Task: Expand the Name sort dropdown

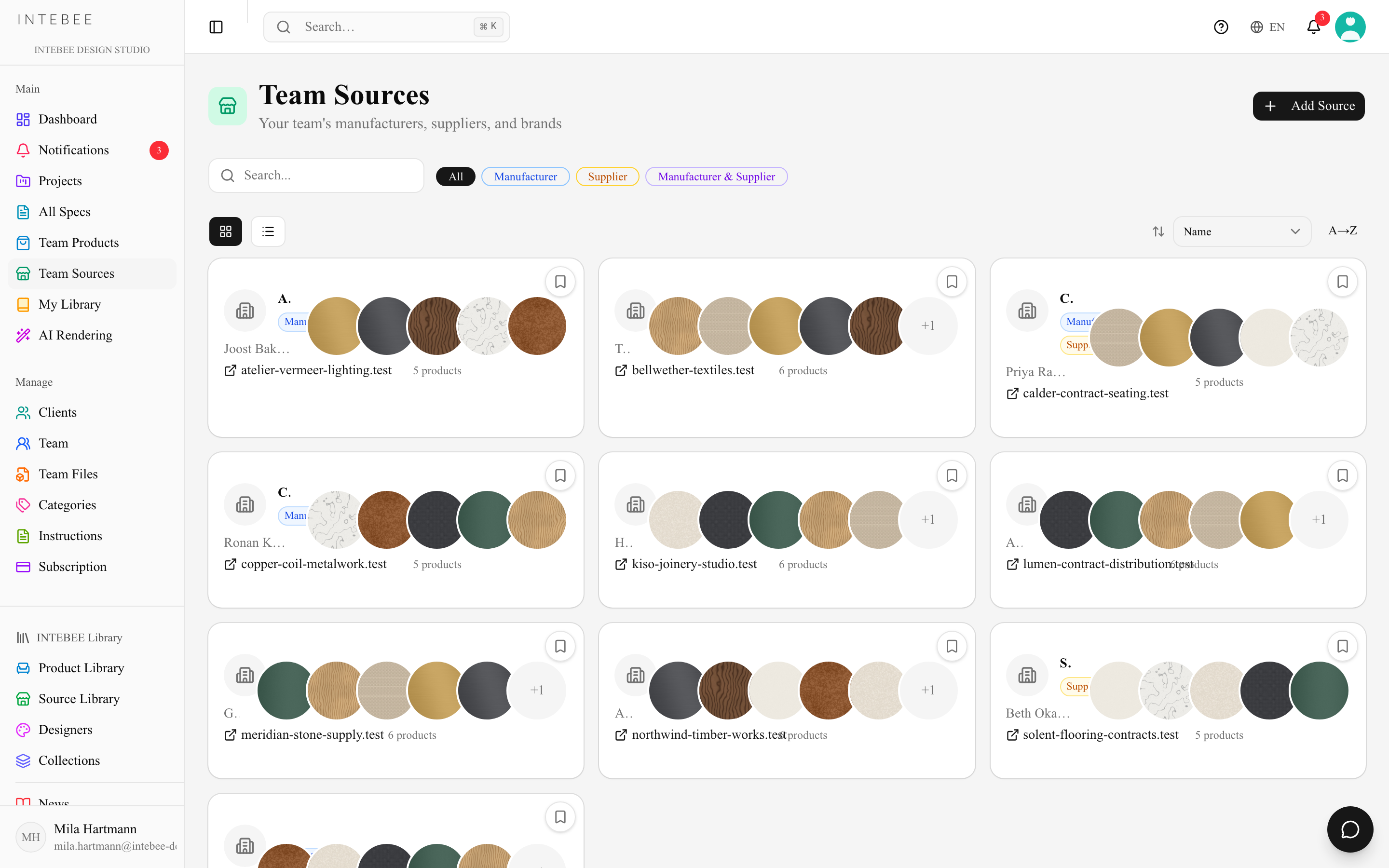Action: pyautogui.click(x=1241, y=231)
